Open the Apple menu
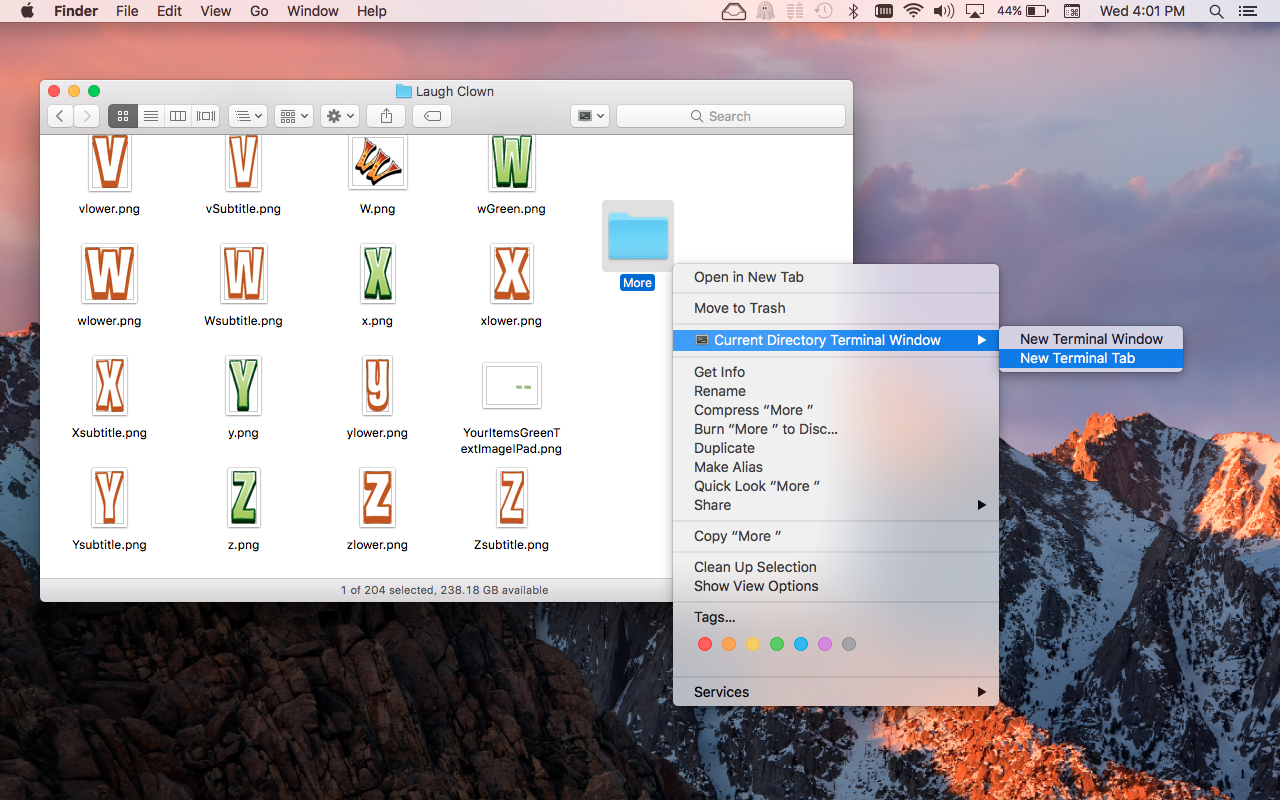This screenshot has width=1280, height=800. pyautogui.click(x=27, y=11)
